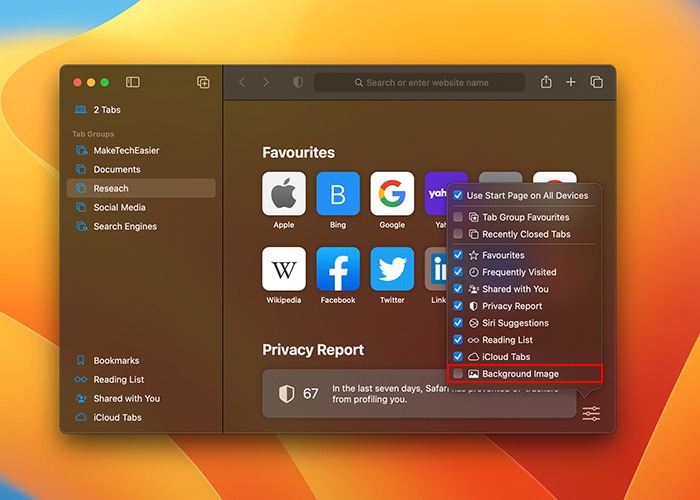Open the Social Media tab group
This screenshot has height=500, width=700.
tap(141, 207)
